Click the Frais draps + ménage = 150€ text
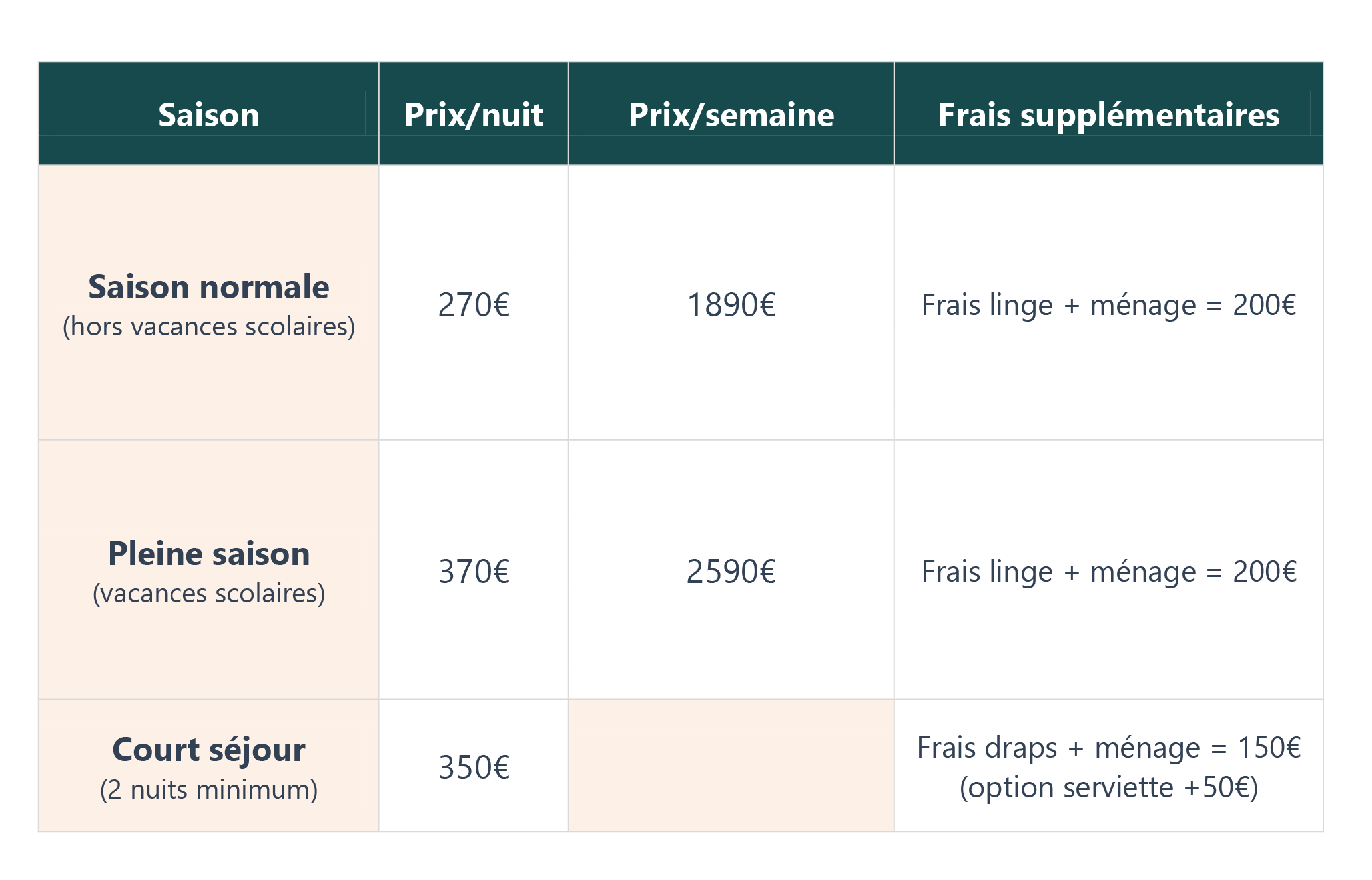This screenshot has height=880, width=1372. pyautogui.click(x=1109, y=748)
